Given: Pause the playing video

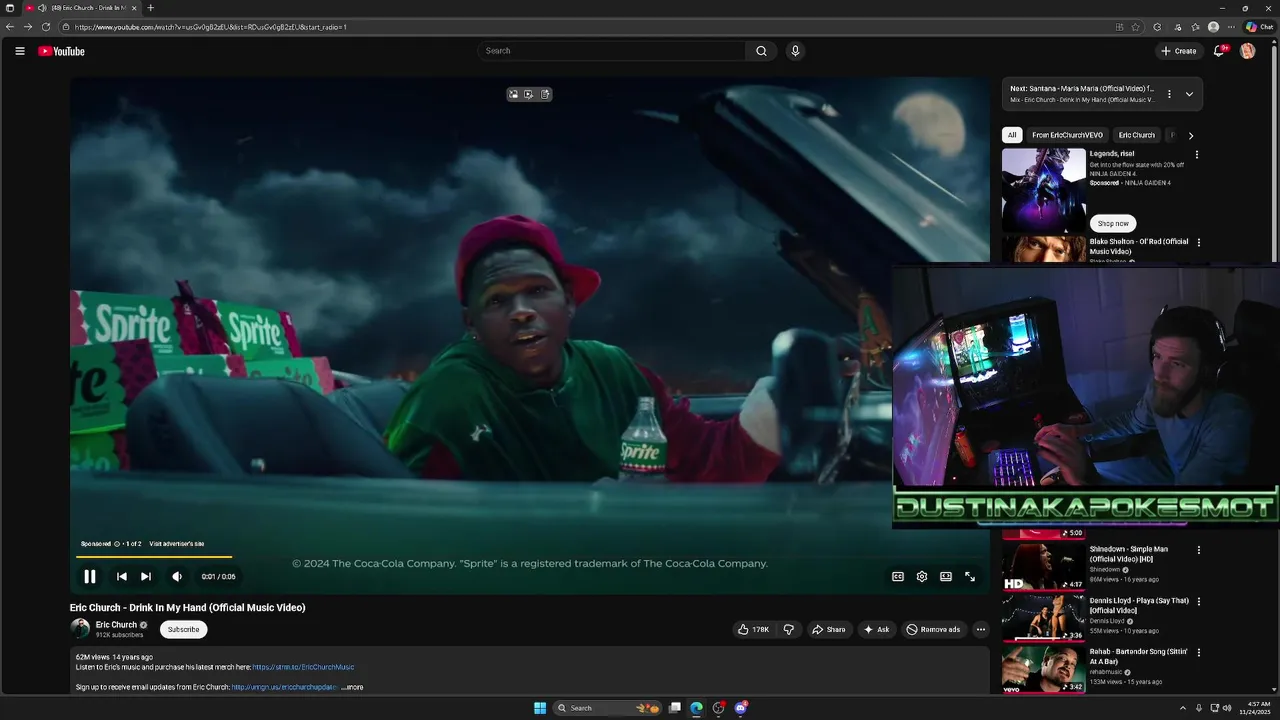Looking at the screenshot, I should pyautogui.click(x=90, y=576).
